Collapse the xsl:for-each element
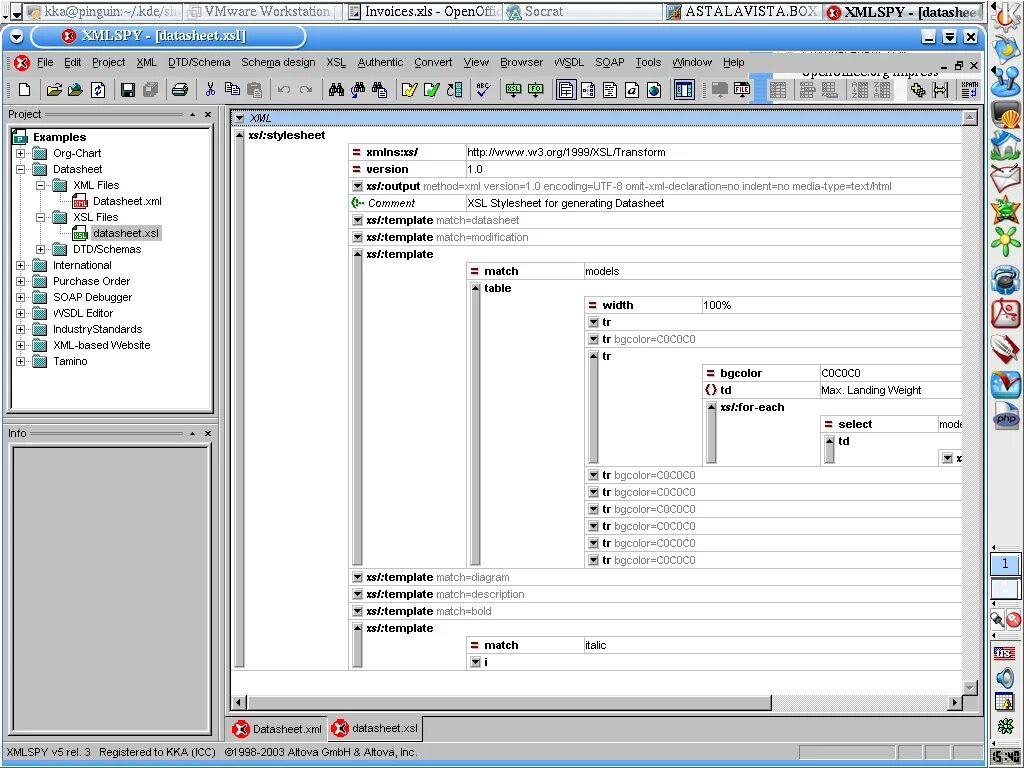 pos(711,408)
